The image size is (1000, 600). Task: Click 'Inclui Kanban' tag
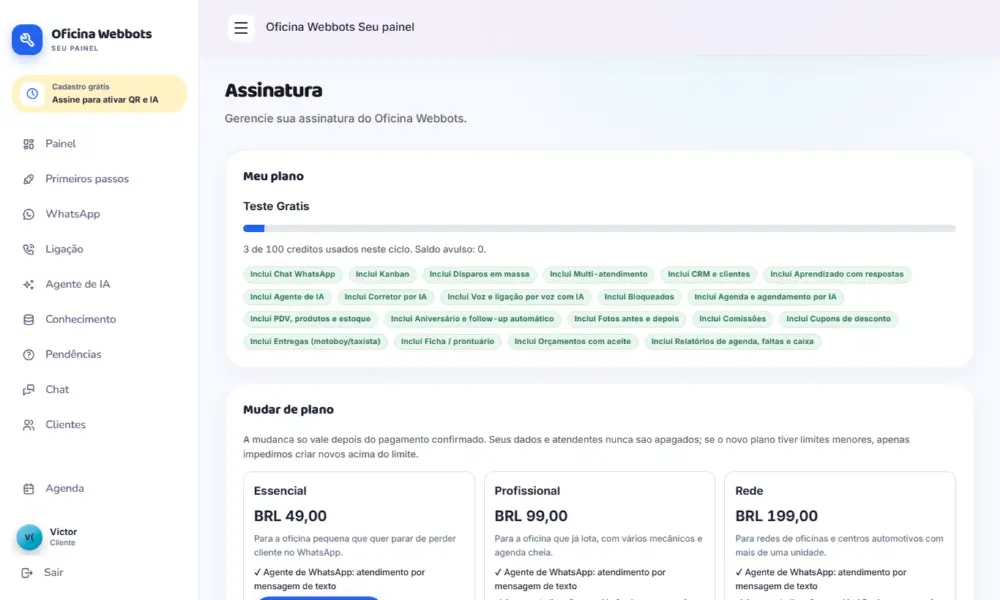pos(382,274)
